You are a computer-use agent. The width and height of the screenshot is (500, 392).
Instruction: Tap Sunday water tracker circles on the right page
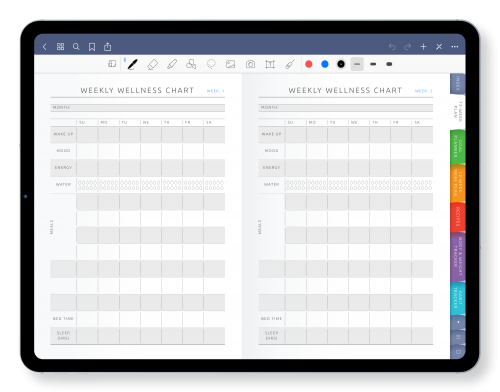pos(296,185)
